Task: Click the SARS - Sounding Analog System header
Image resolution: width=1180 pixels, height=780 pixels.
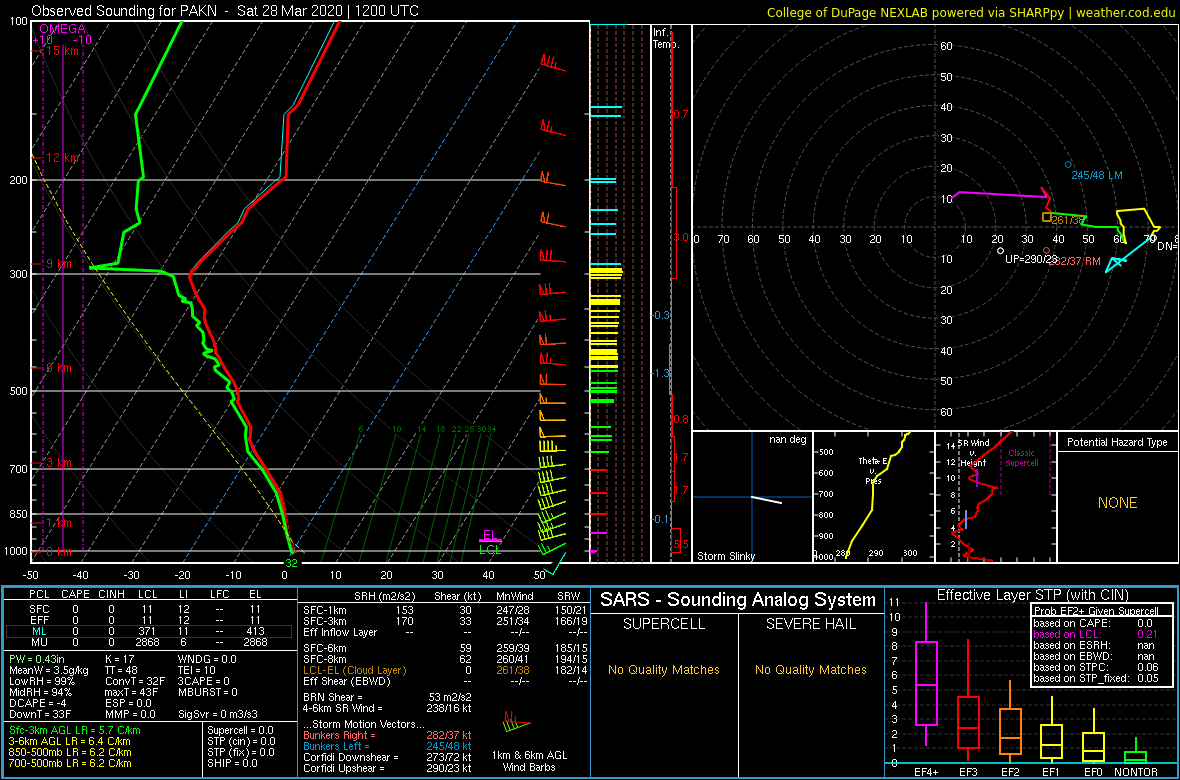Action: [x=738, y=601]
